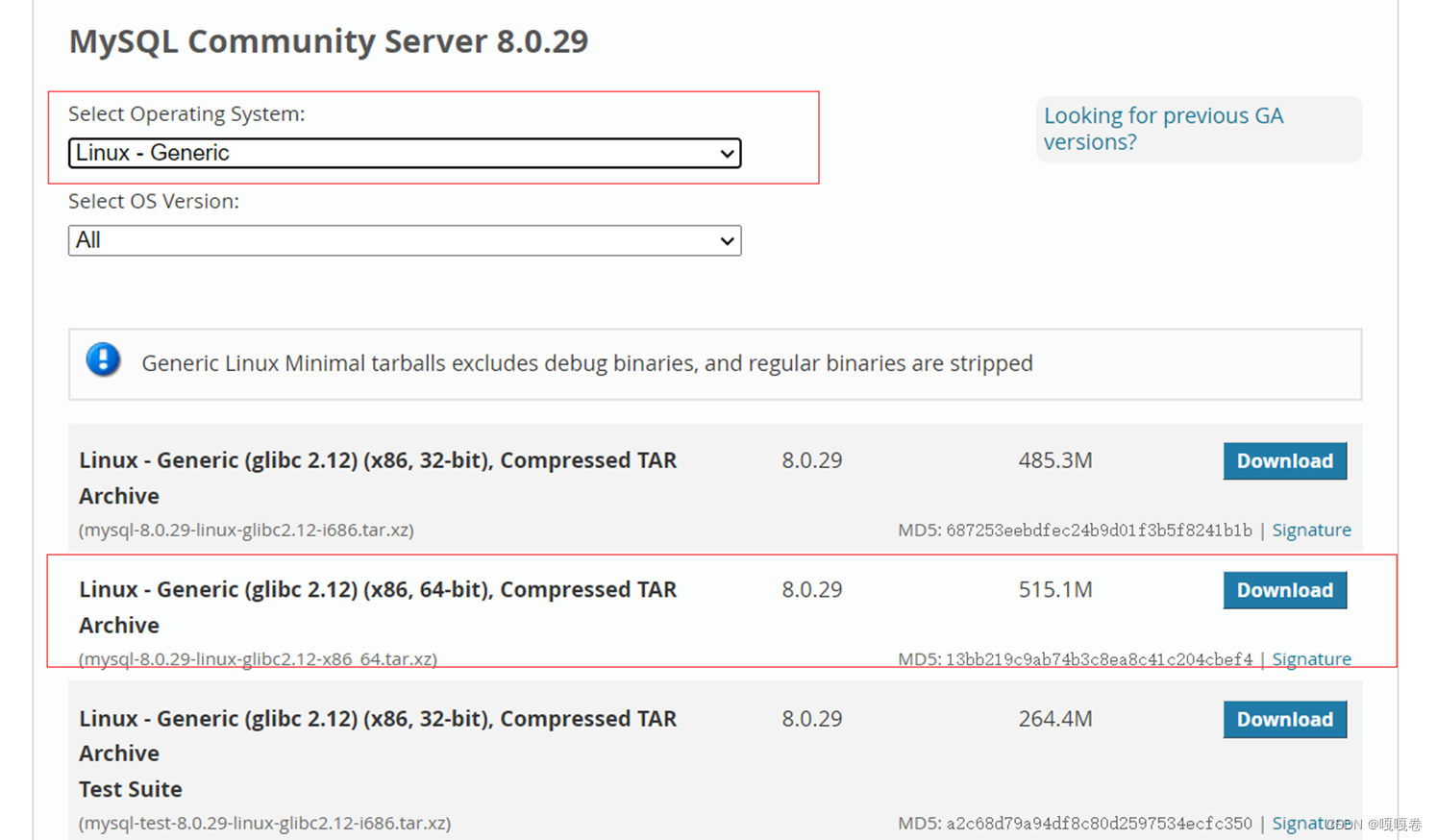Download the 515.1M 64-bit Compressed TAR Archive
This screenshot has height=840, width=1437.
click(x=1284, y=590)
